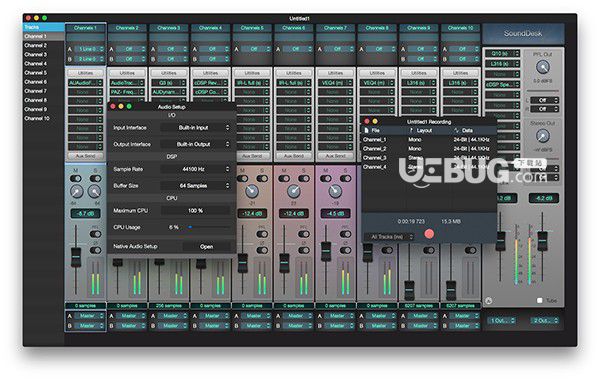Open Channel 1 input B dropdown
This screenshot has width=600, height=380.
coord(89,59)
